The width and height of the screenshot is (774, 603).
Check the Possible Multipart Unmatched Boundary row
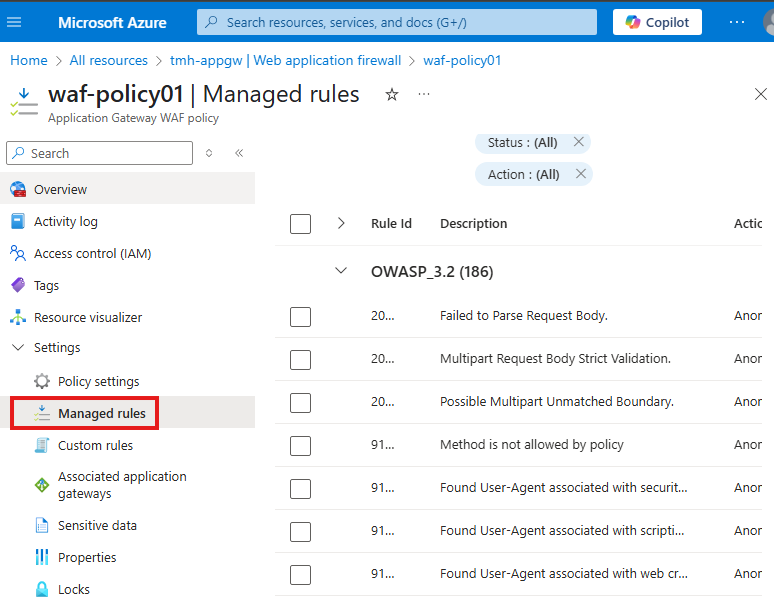(x=300, y=403)
